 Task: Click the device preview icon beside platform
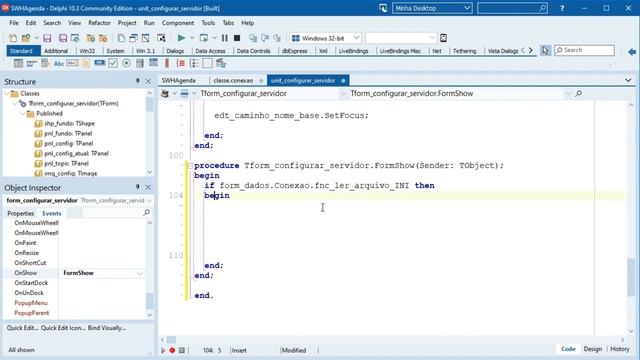coord(444,38)
